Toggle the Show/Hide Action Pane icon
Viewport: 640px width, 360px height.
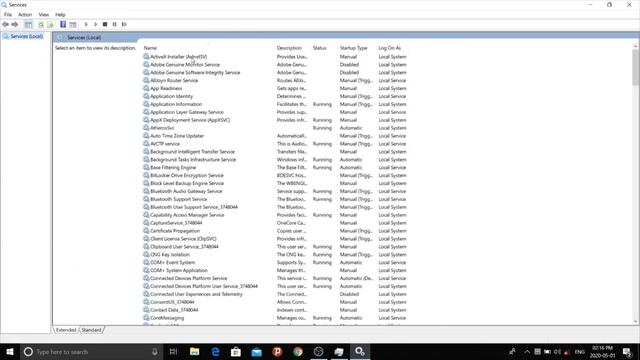click(73, 24)
